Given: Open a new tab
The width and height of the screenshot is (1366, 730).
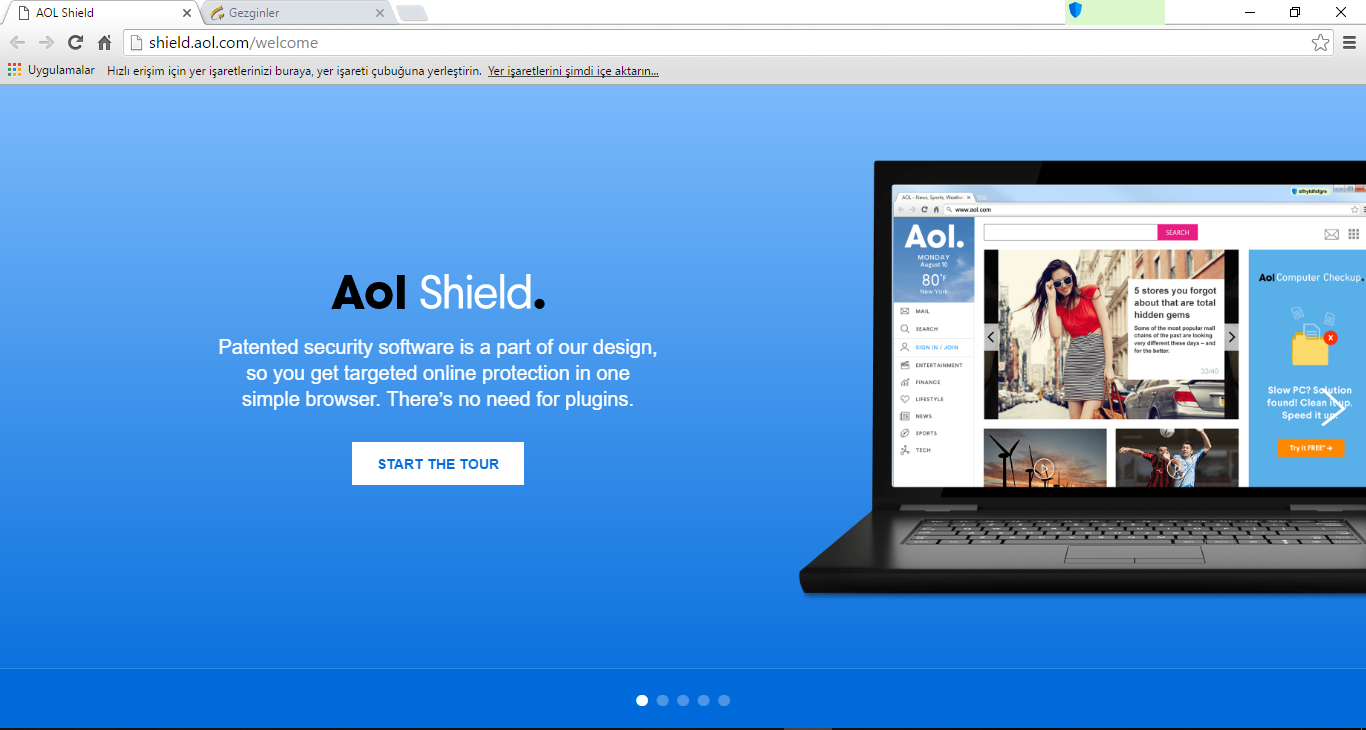Looking at the screenshot, I should (412, 13).
